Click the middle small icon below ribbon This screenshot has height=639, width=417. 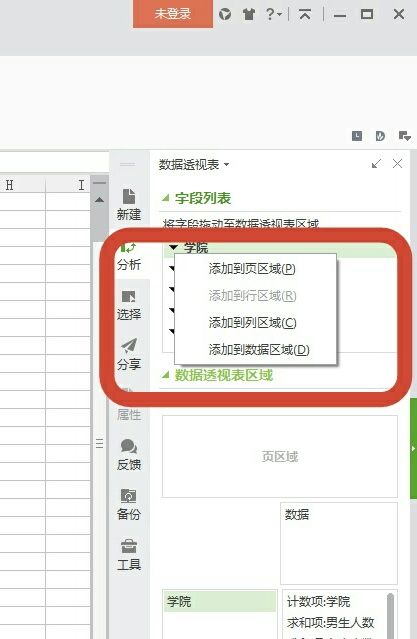380,136
